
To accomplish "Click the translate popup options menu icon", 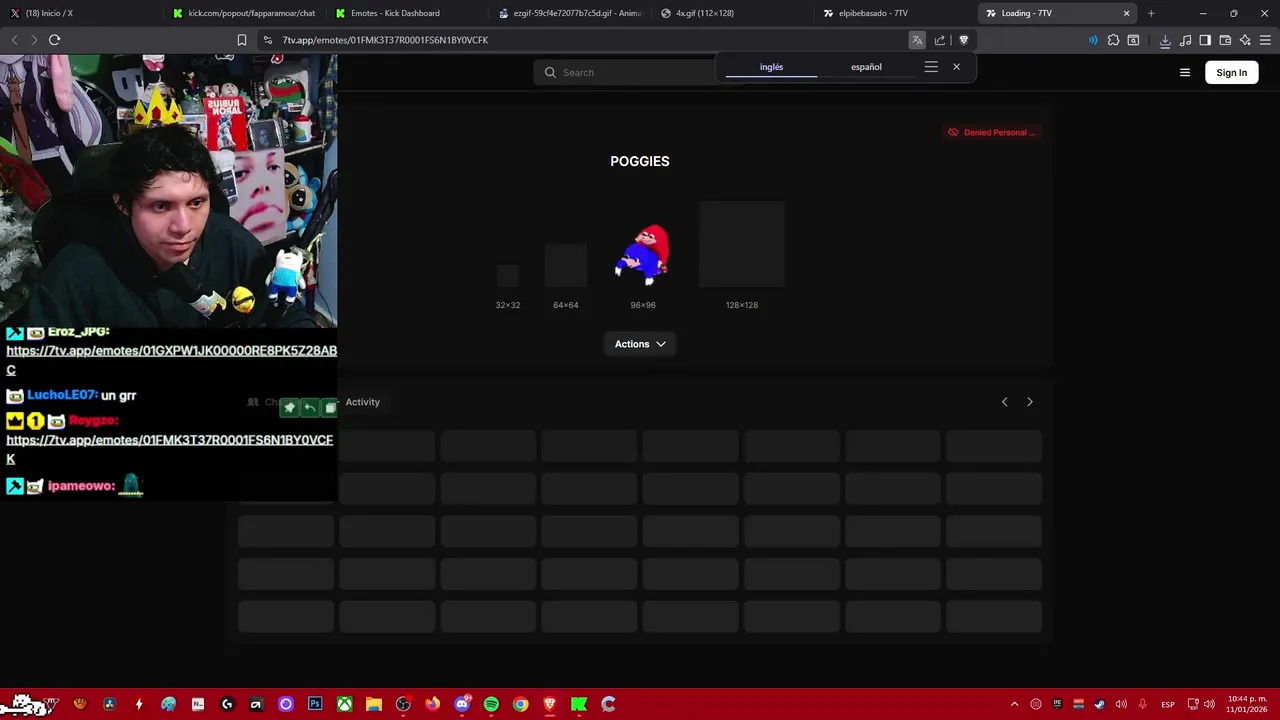I will tap(931, 67).
